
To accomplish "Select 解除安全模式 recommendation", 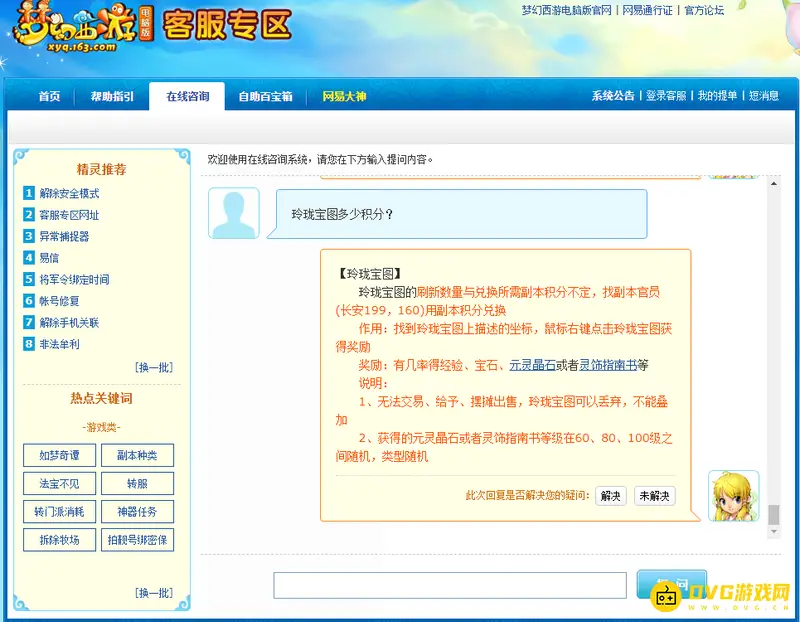I will [x=69, y=193].
